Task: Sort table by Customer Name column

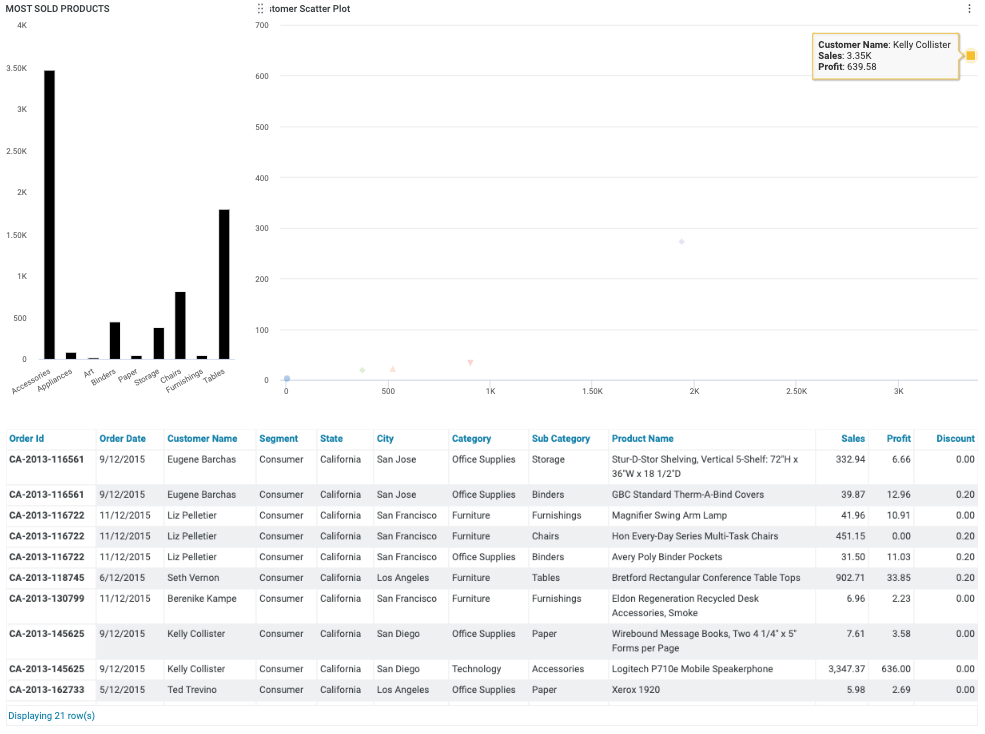Action: click(x=202, y=439)
